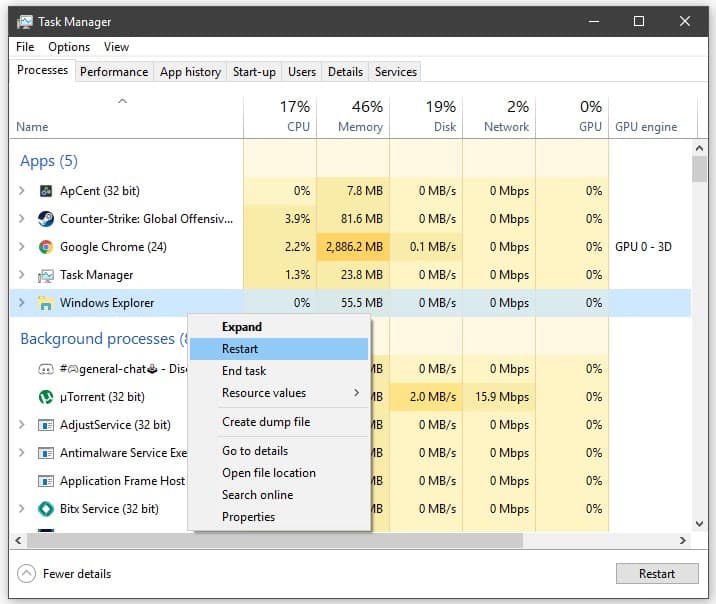Click Chrome's 2,886.2 MB memory value
The height and width of the screenshot is (604, 716).
[354, 247]
